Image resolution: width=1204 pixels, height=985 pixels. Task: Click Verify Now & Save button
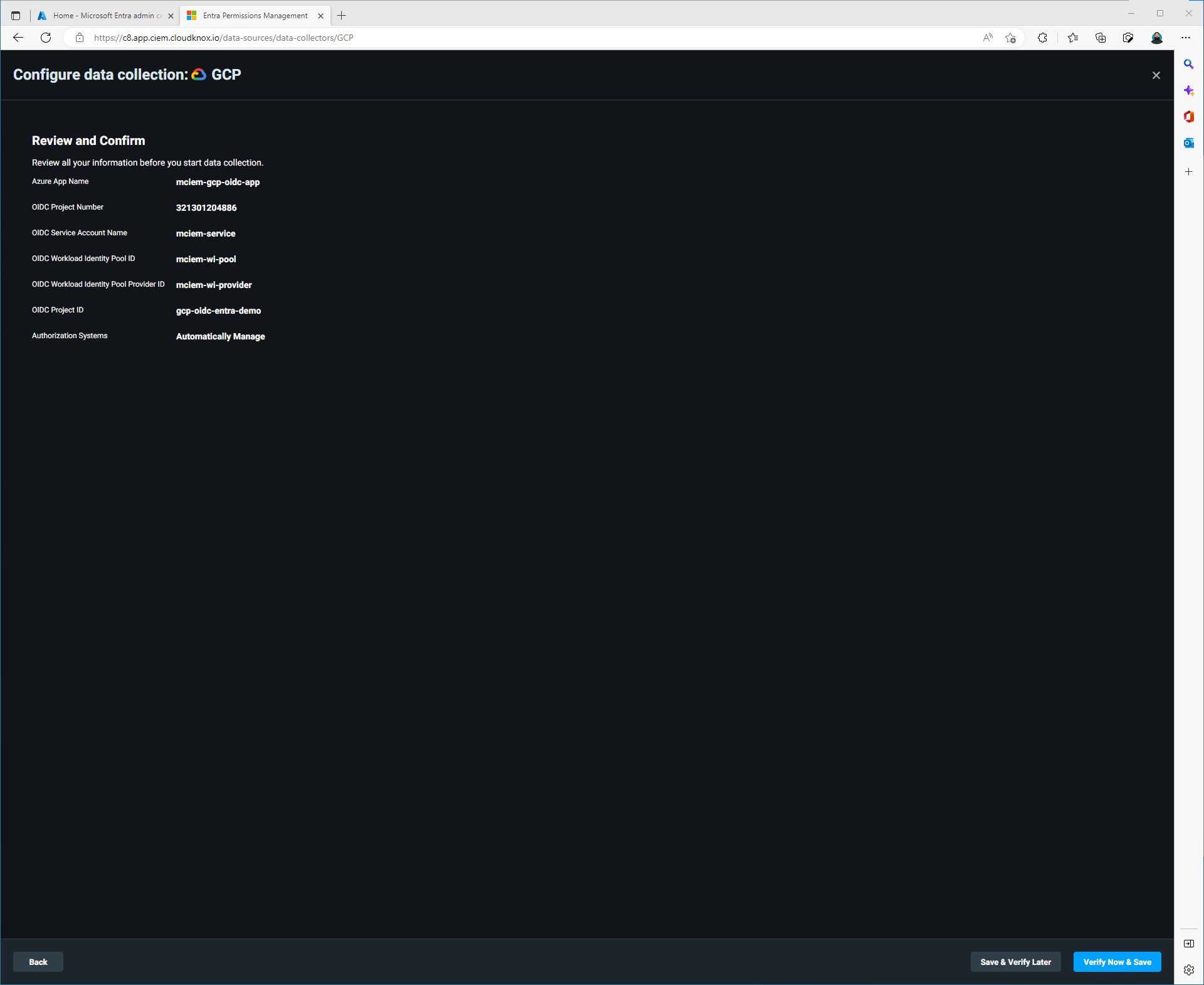[1117, 962]
